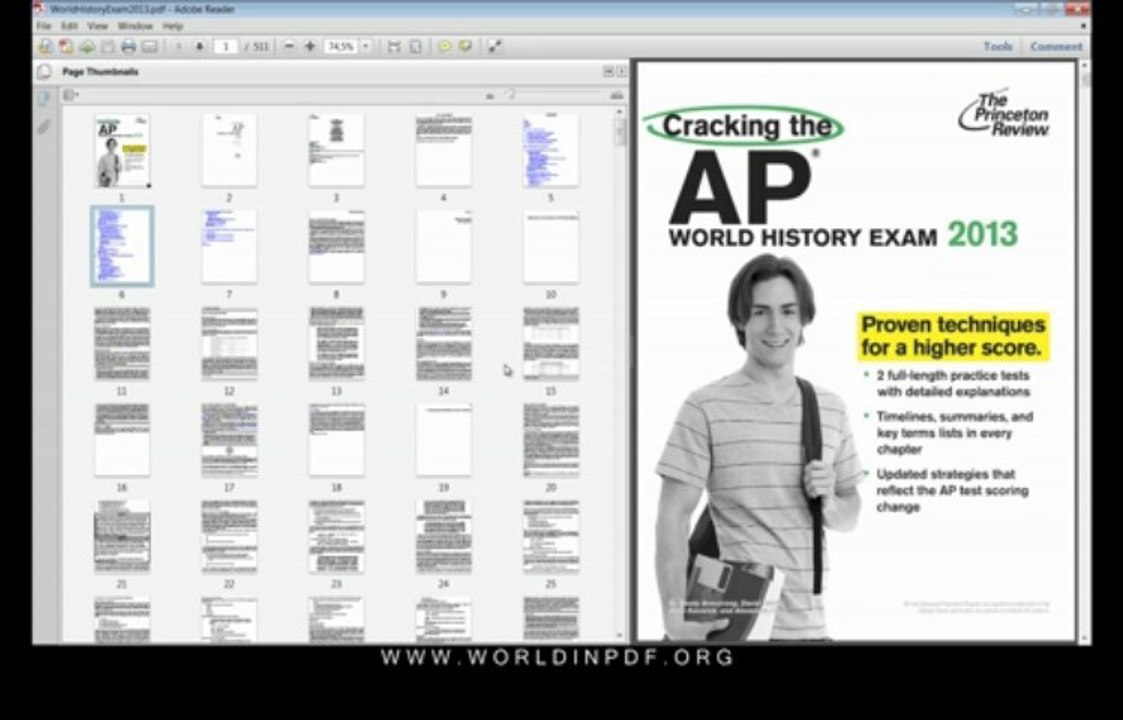Collapse the Page Thumbnails panel
This screenshot has width=1123, height=720.
621,71
